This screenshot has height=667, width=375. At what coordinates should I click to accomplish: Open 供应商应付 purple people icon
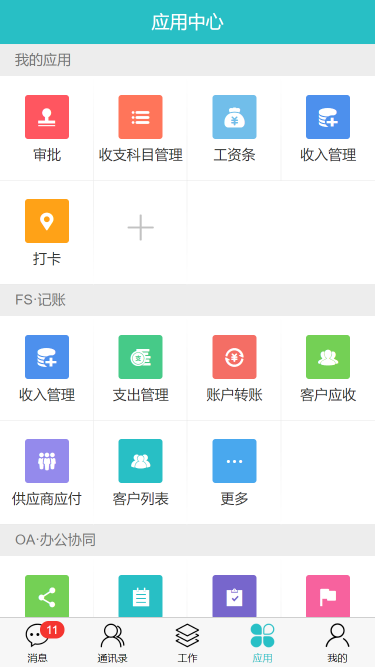[x=47, y=461]
